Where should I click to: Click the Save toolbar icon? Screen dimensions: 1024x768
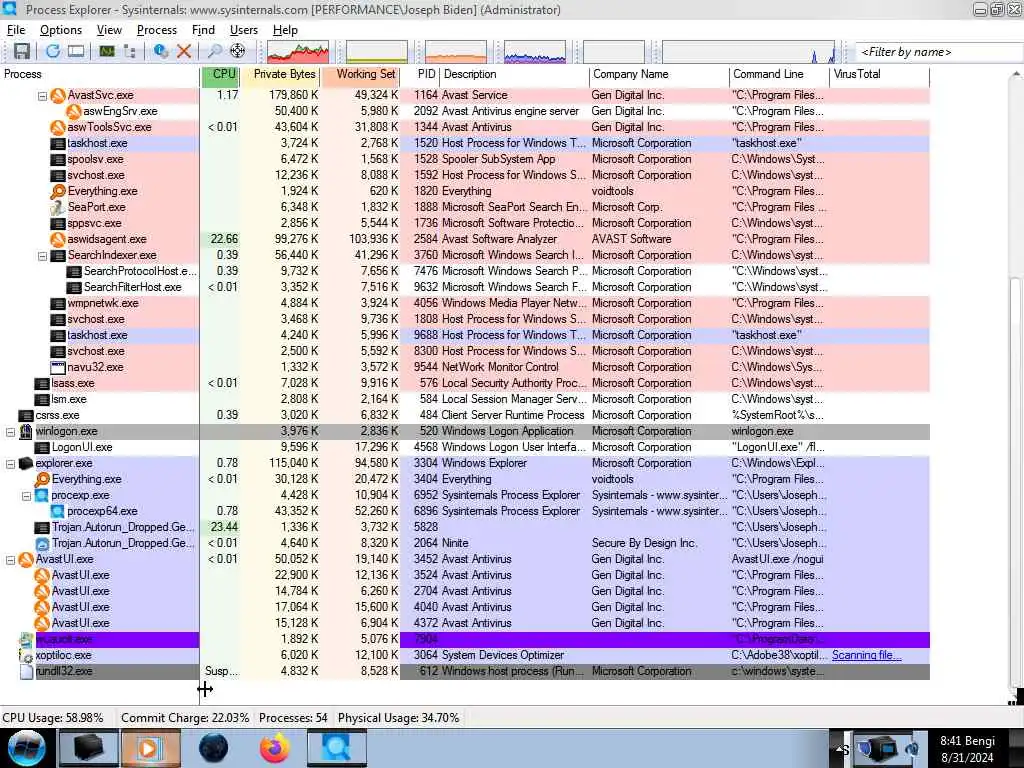pyautogui.click(x=22, y=51)
